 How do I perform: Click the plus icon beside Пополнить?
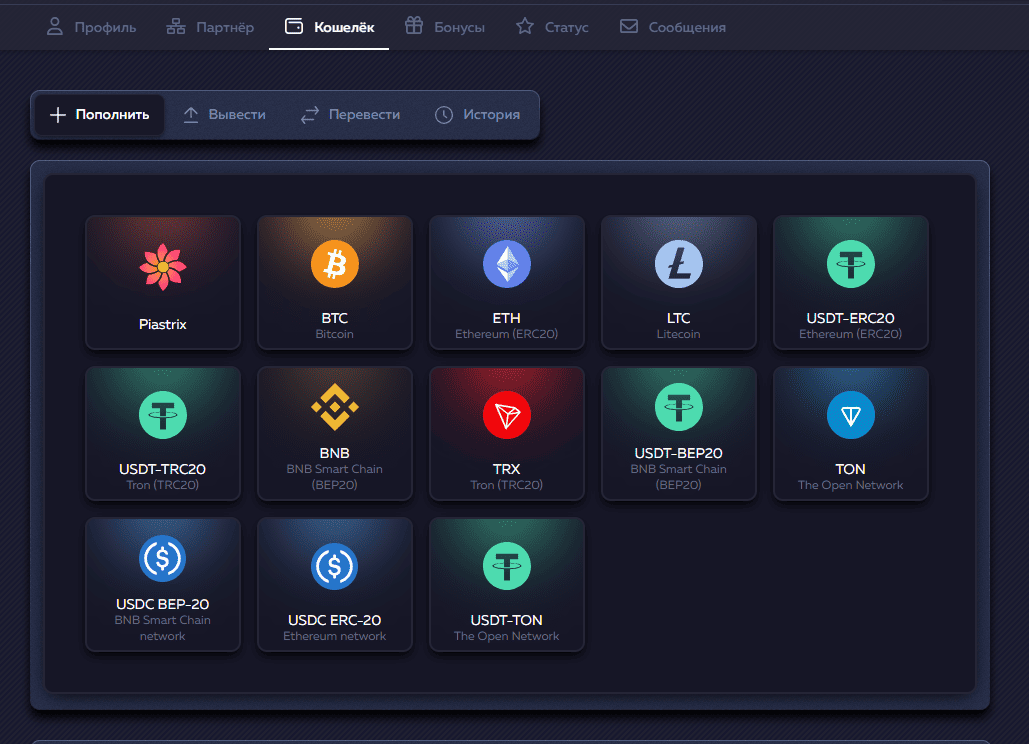(58, 115)
